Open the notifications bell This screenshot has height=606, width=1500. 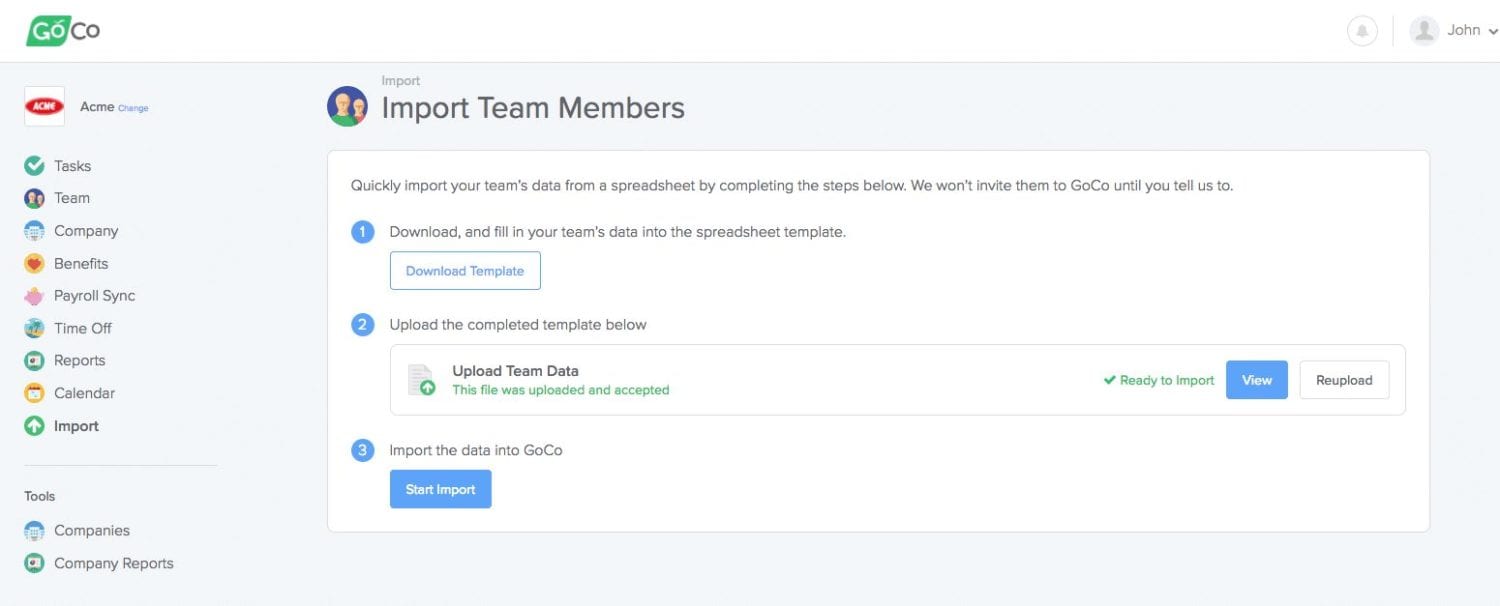(x=1362, y=31)
